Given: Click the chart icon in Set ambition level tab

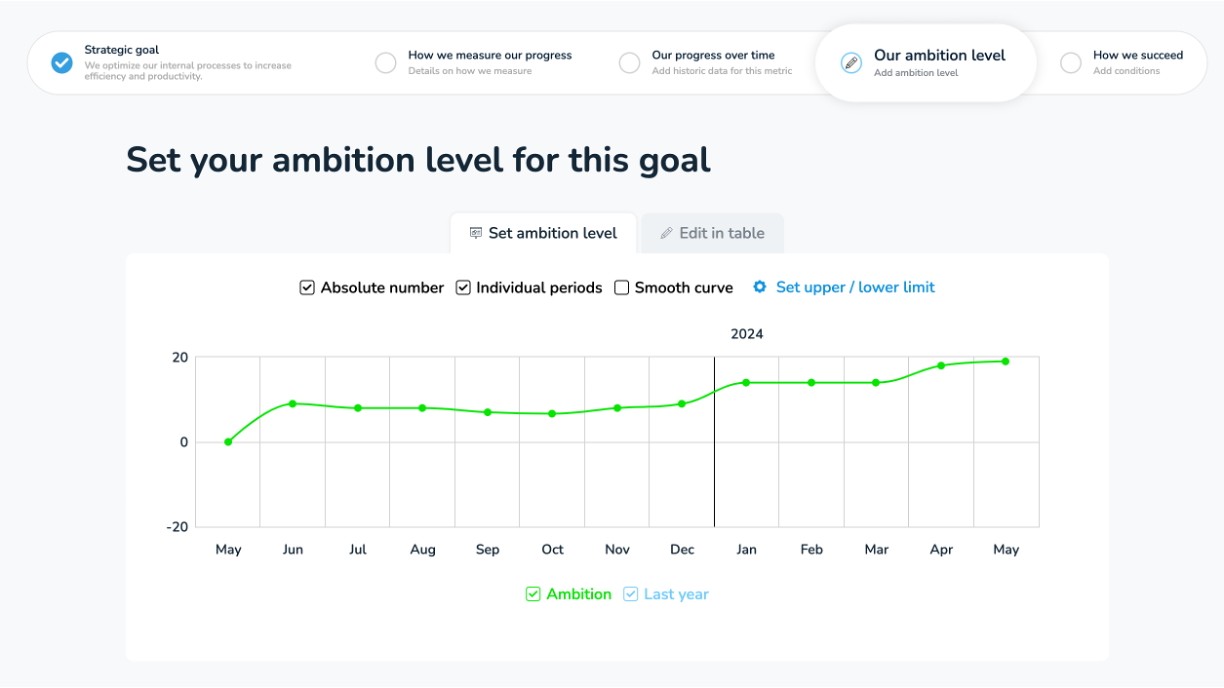Looking at the screenshot, I should (x=474, y=232).
